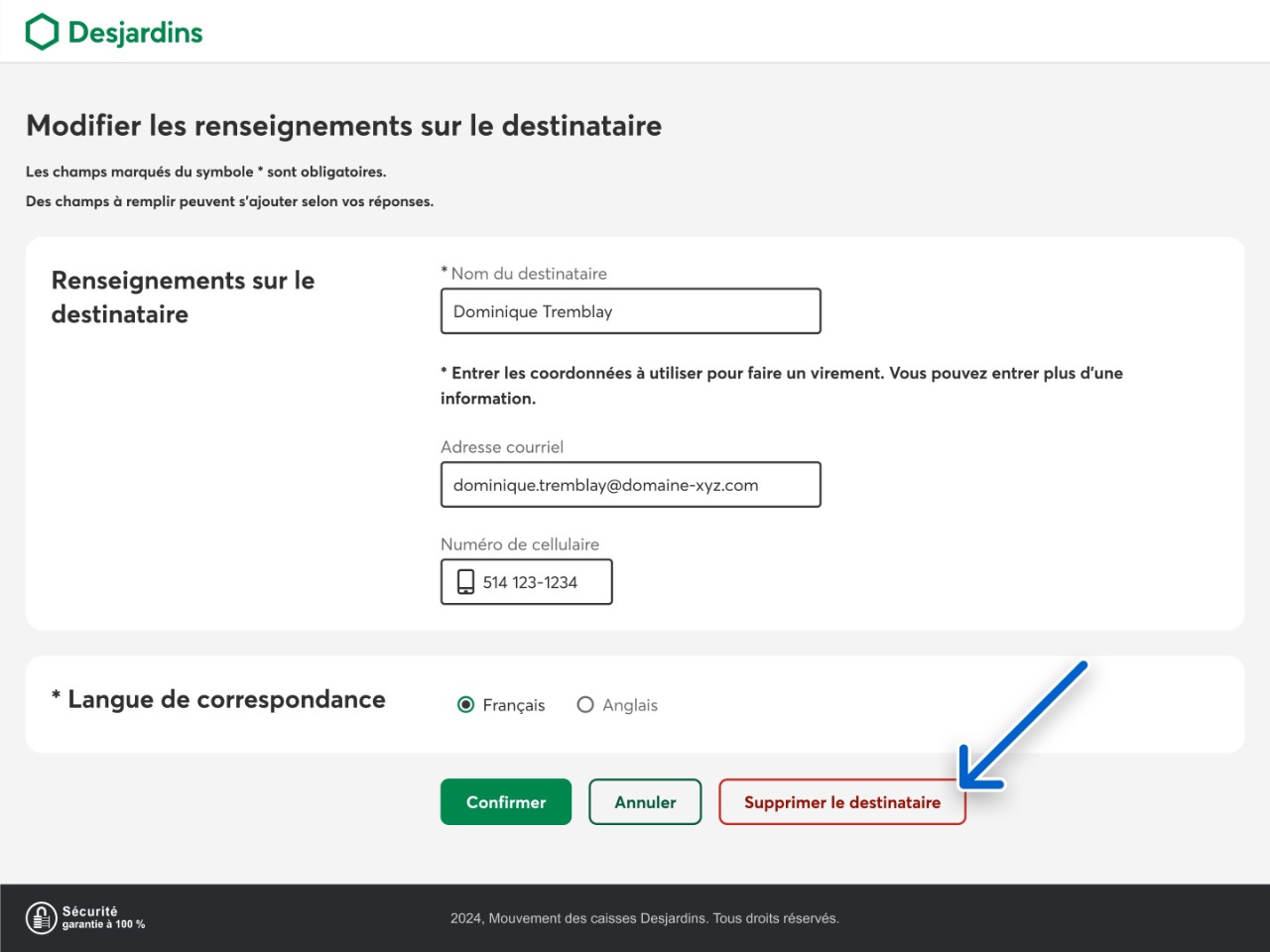1270x952 pixels.
Task: Click the "Anglais" label text
Action: pyautogui.click(x=630, y=705)
